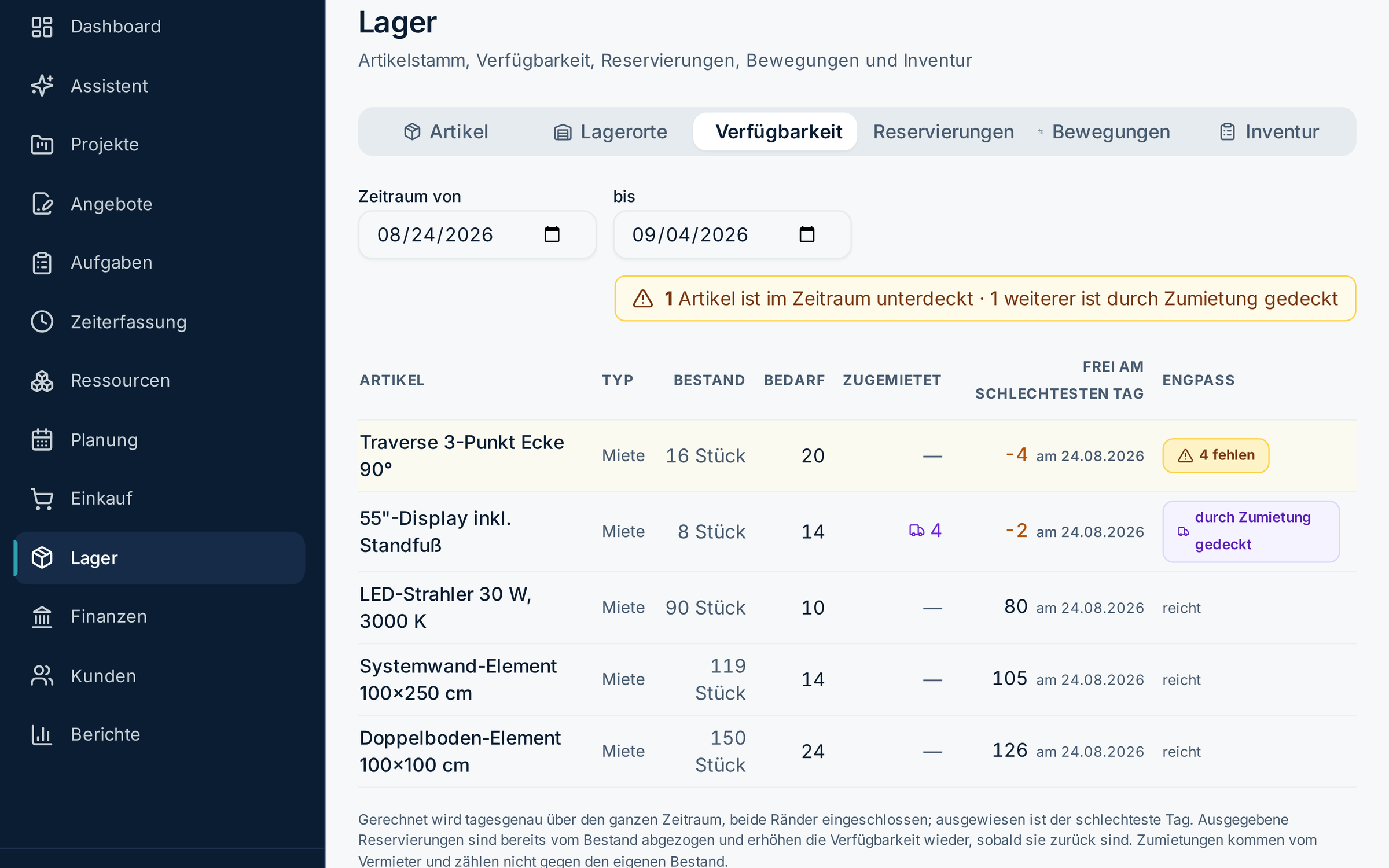Viewport: 1389px width, 868px height.
Task: Open the Inventur tab label
Action: click(1282, 132)
